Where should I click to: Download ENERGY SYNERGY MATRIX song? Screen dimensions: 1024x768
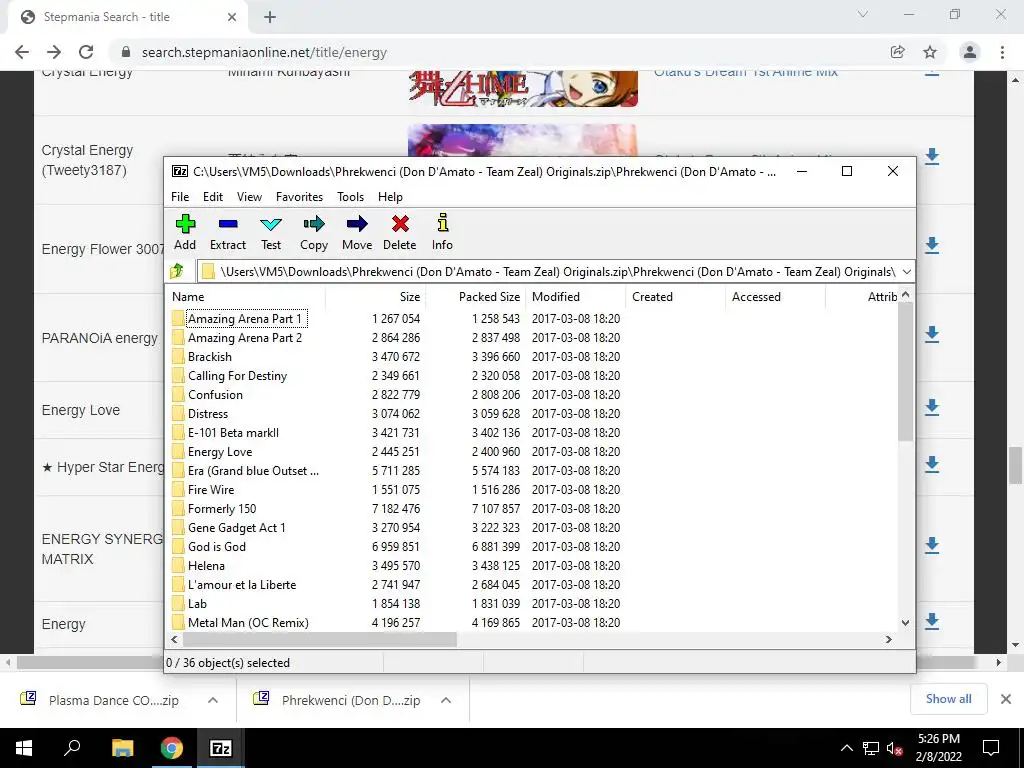pos(932,545)
